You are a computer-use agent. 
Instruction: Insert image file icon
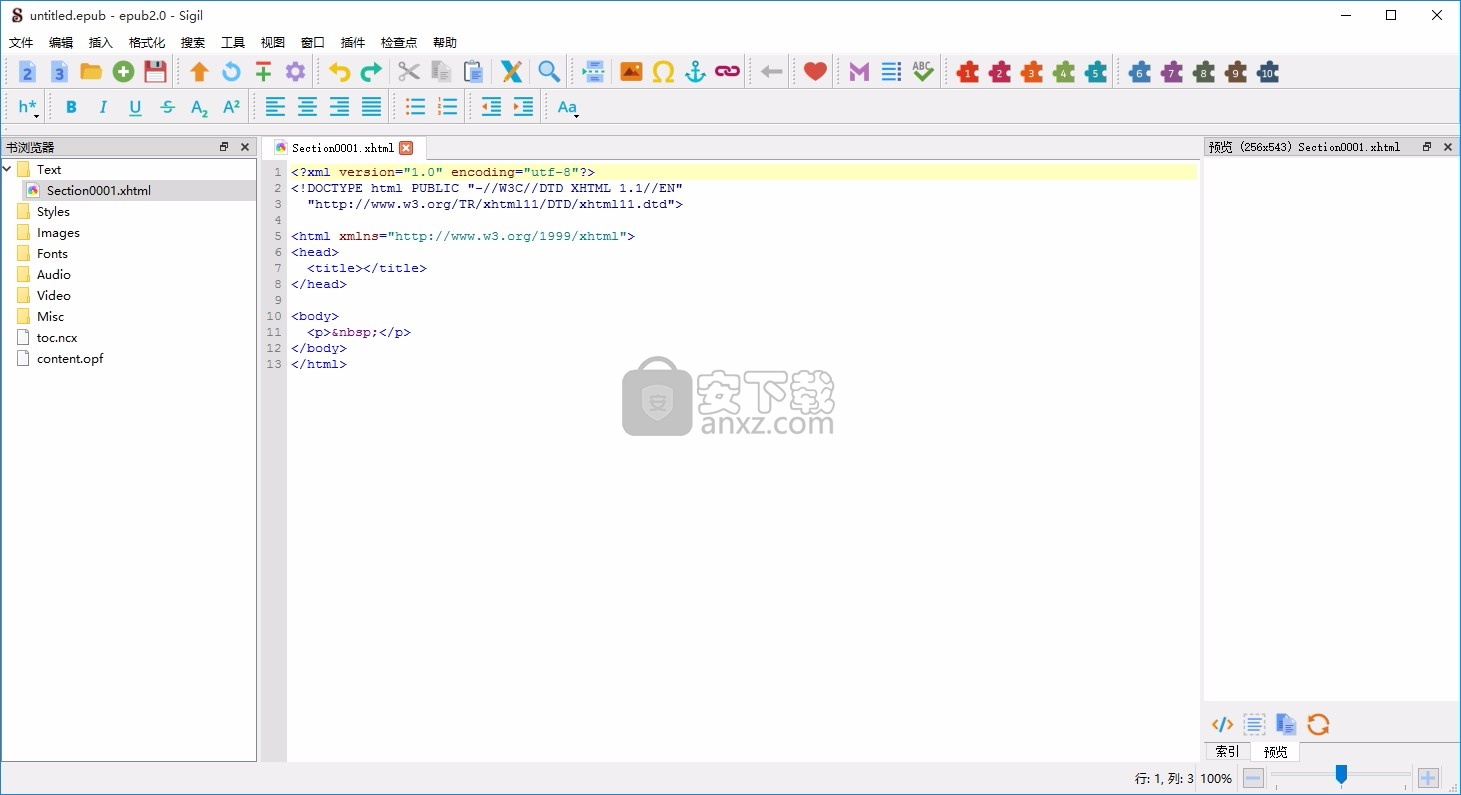[x=631, y=72]
